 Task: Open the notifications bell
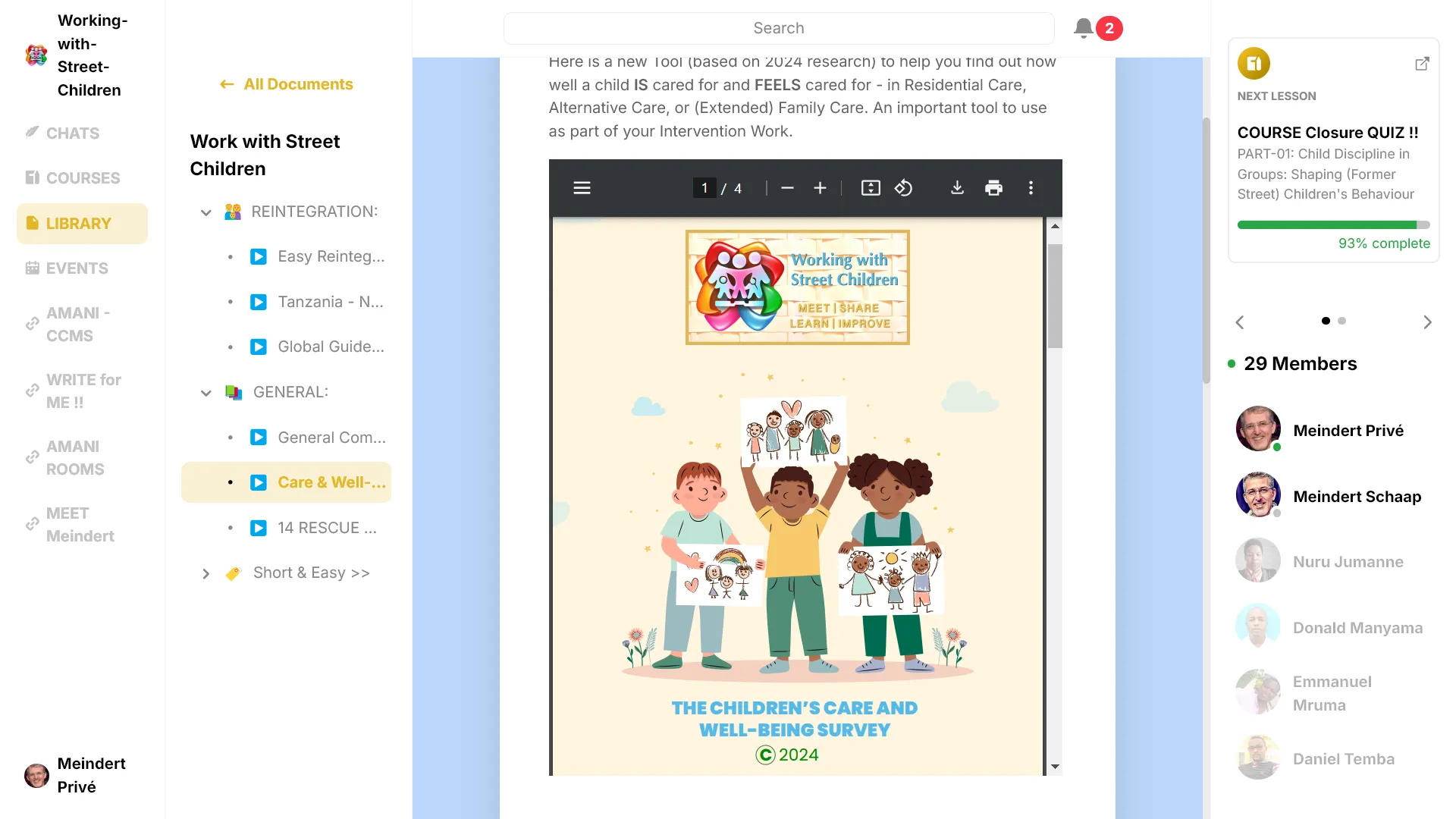(1084, 28)
